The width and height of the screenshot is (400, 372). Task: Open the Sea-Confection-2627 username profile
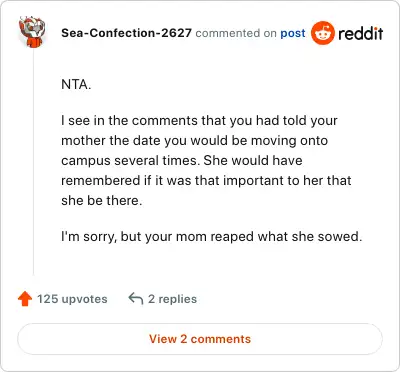click(x=126, y=33)
